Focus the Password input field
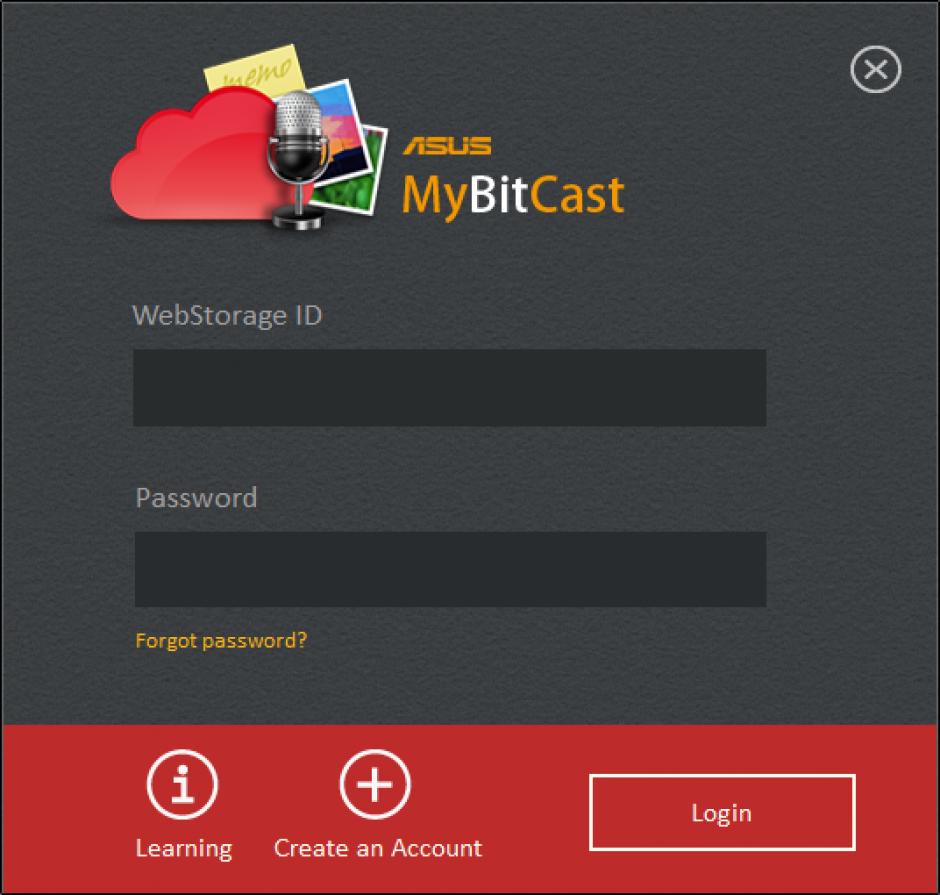940x895 pixels. (450, 569)
